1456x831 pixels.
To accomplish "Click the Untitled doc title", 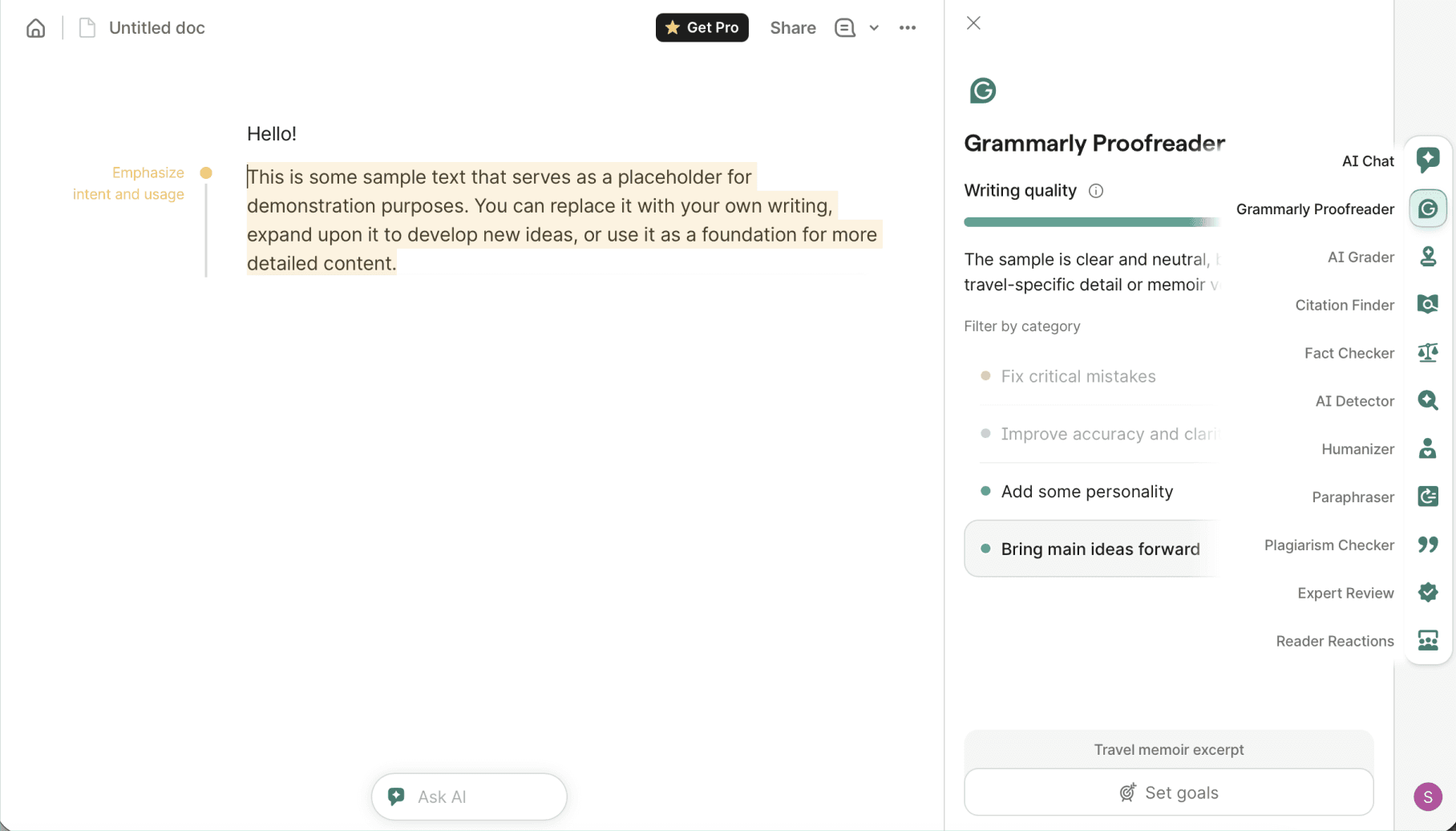I will (157, 28).
